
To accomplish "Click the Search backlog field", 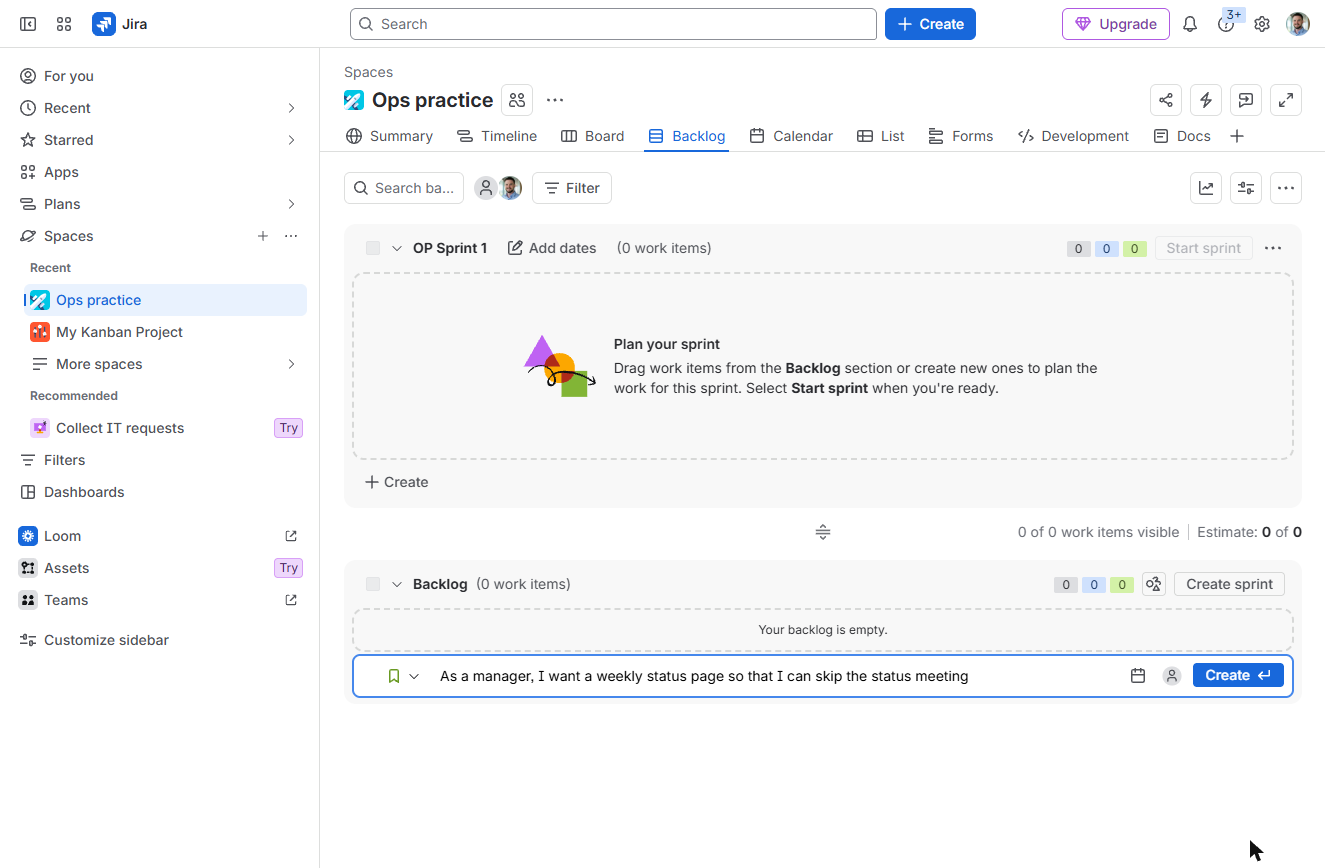I will click(x=404, y=188).
